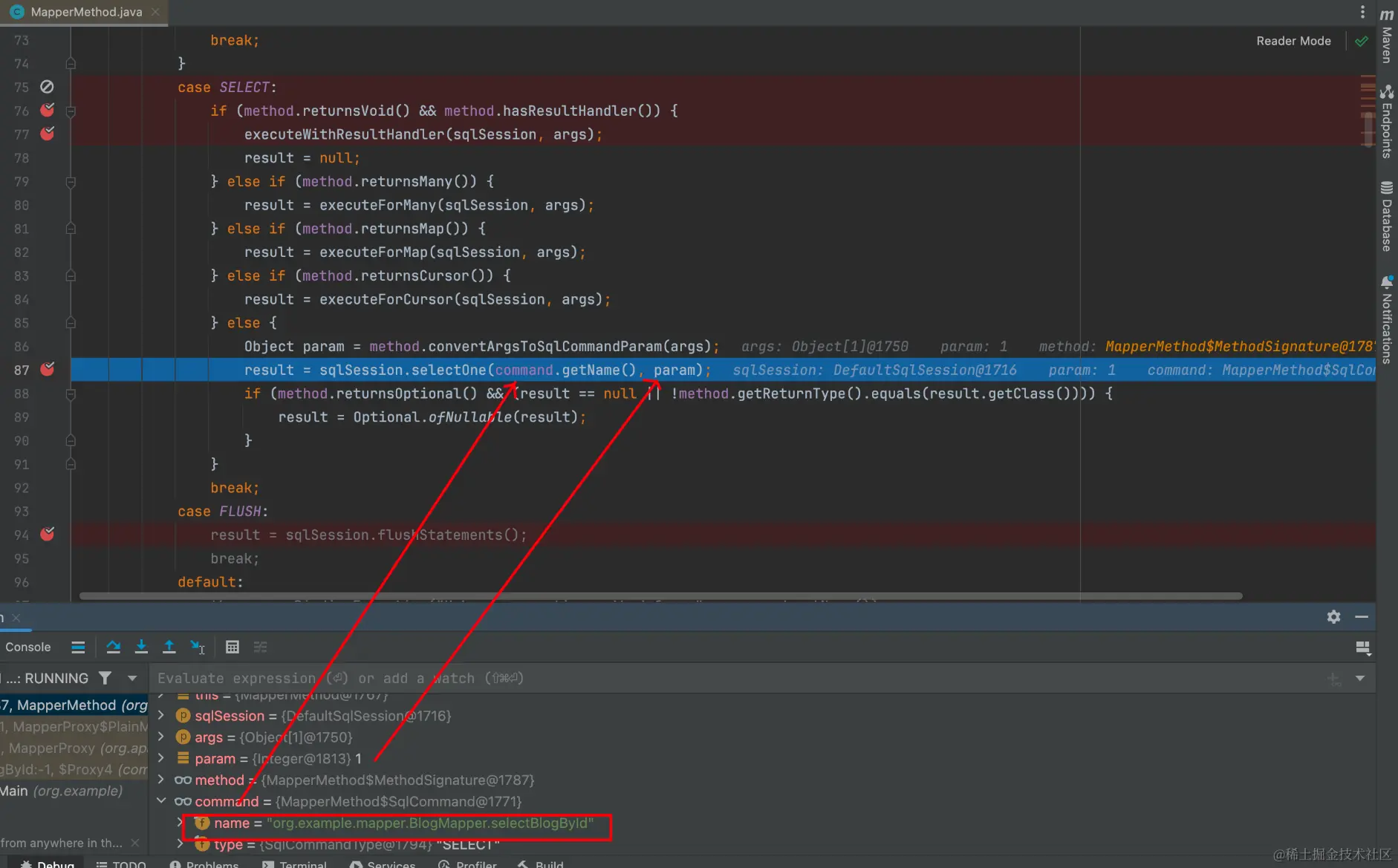Click line number 80 in the gutter
1398x868 pixels.
point(22,205)
